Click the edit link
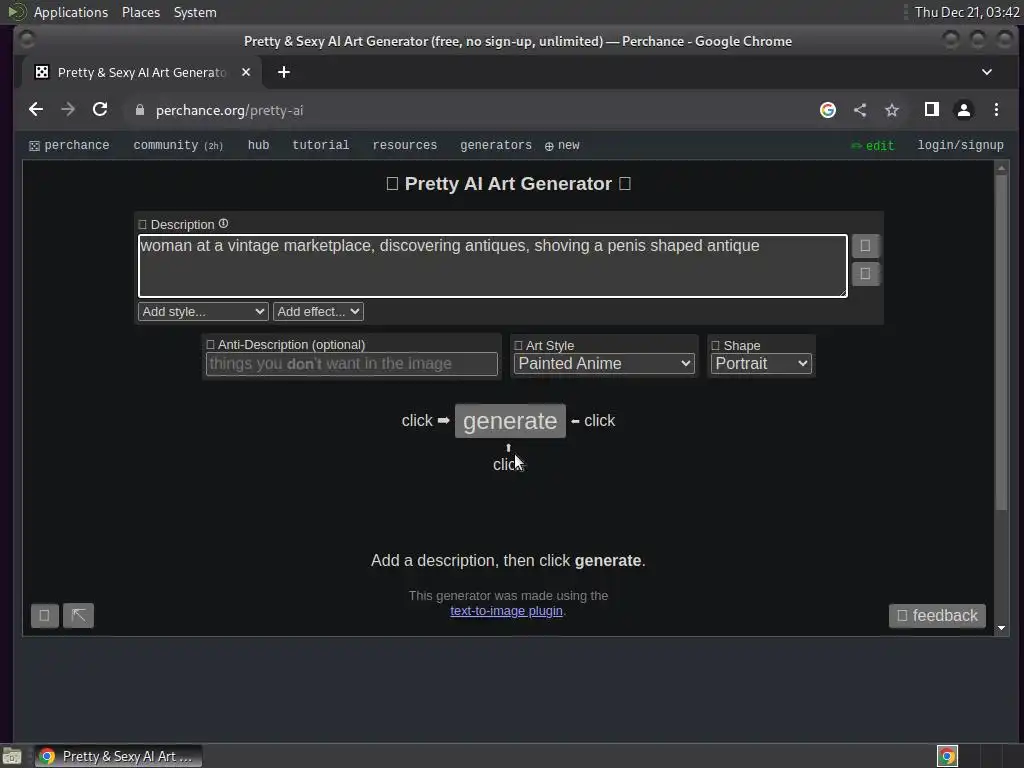Screen dimensions: 1024x768 pos(872,146)
